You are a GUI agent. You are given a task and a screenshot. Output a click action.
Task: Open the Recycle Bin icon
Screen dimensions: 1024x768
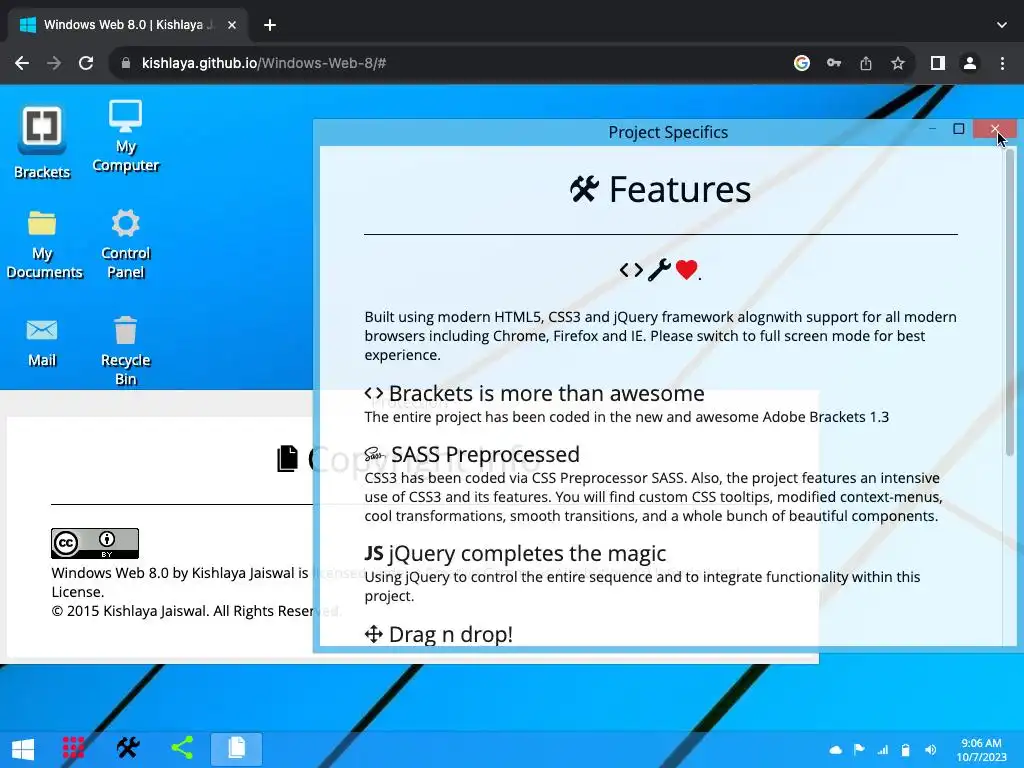pyautogui.click(x=125, y=351)
